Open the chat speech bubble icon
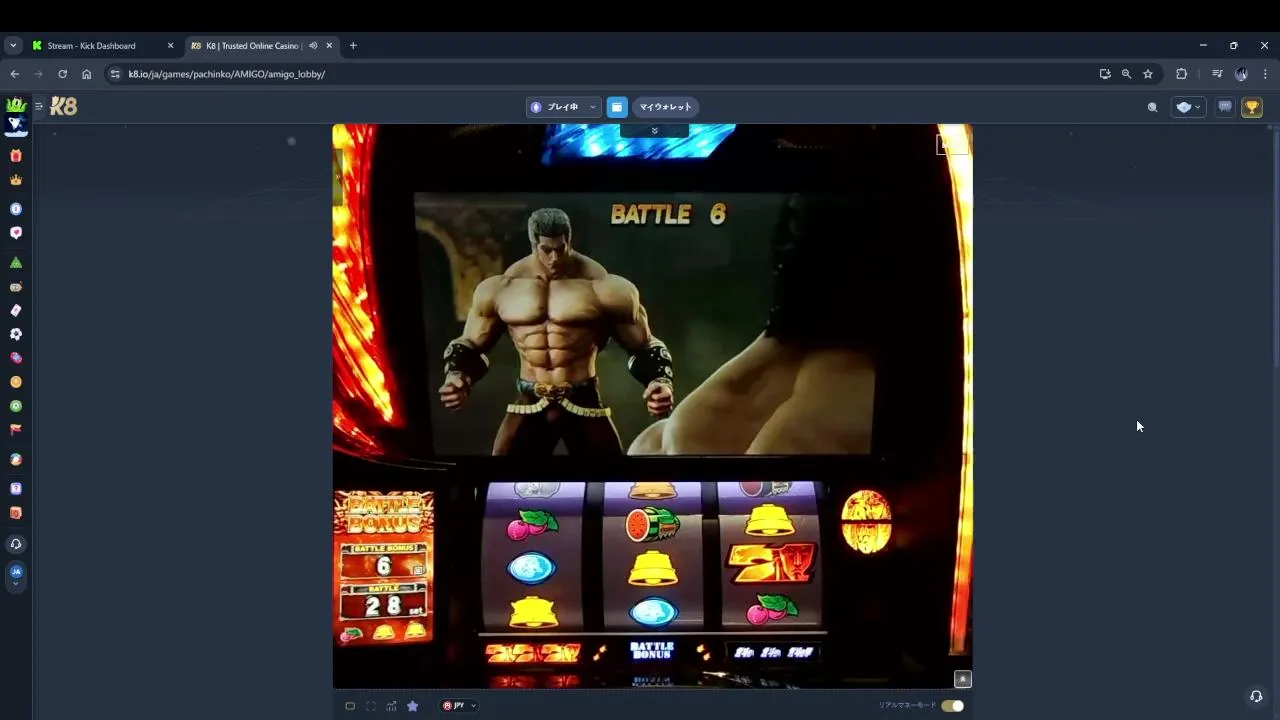 tap(1225, 107)
